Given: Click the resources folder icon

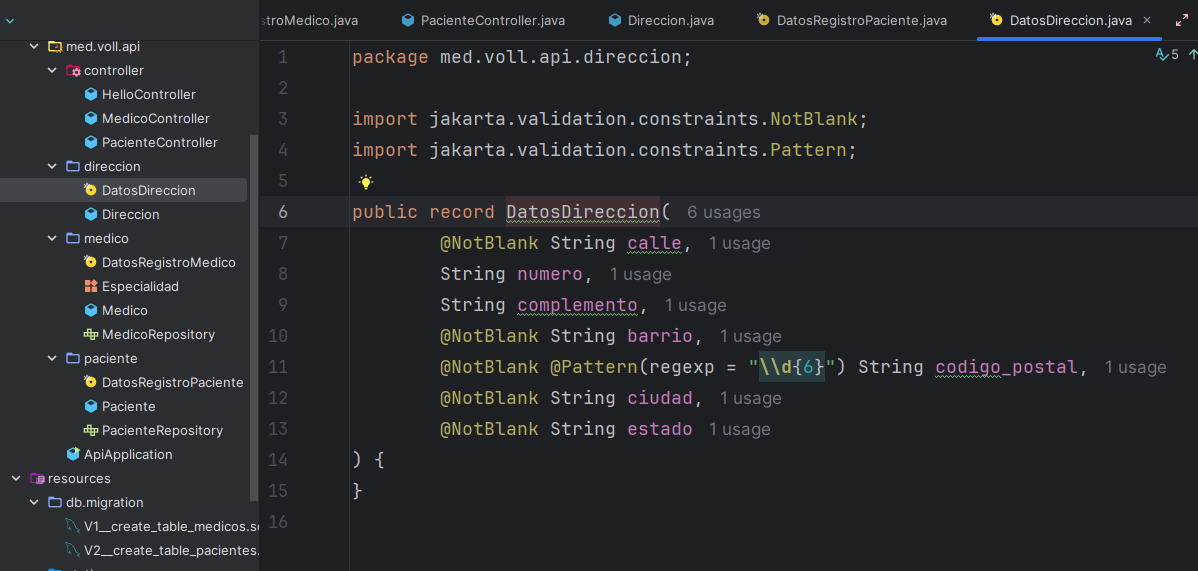Looking at the screenshot, I should point(37,479).
